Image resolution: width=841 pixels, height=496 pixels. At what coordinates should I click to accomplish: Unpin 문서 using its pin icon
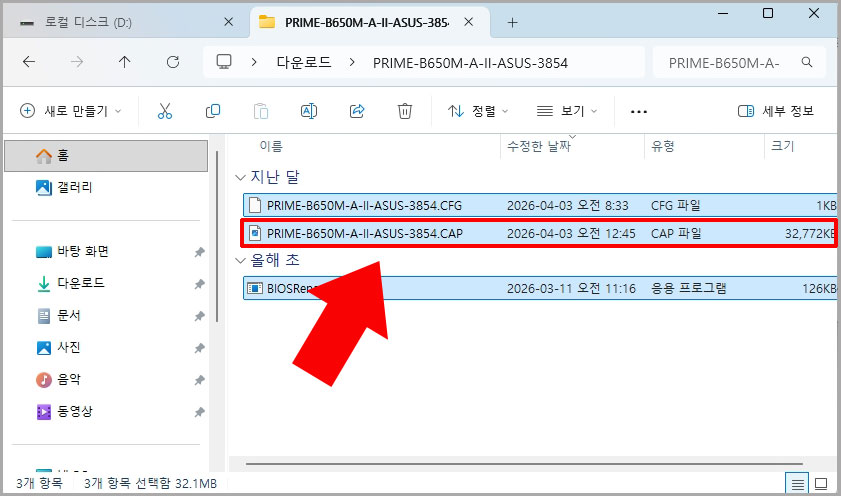pos(199,316)
